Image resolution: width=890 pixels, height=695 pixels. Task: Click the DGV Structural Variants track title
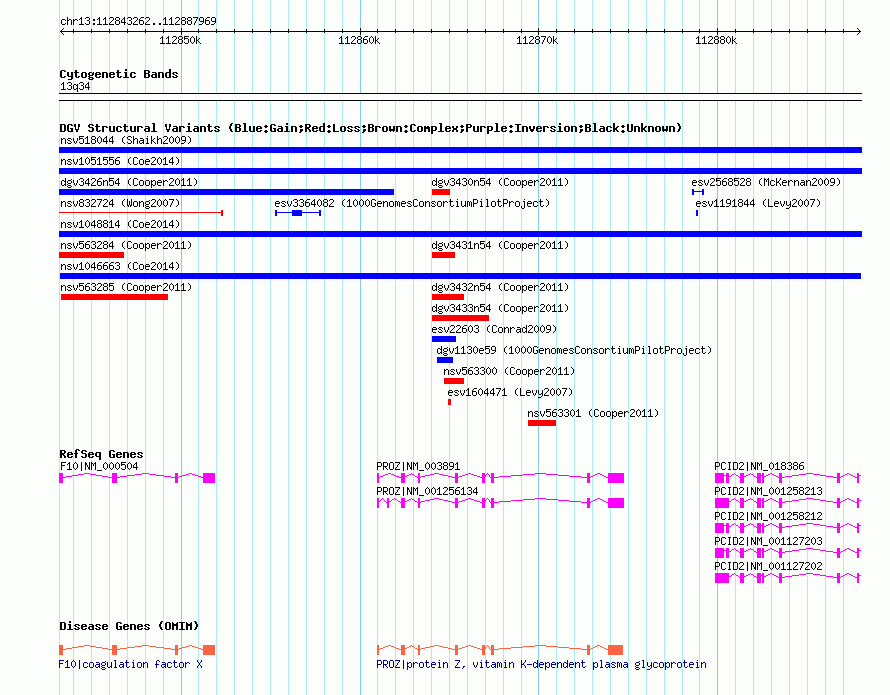point(371,128)
